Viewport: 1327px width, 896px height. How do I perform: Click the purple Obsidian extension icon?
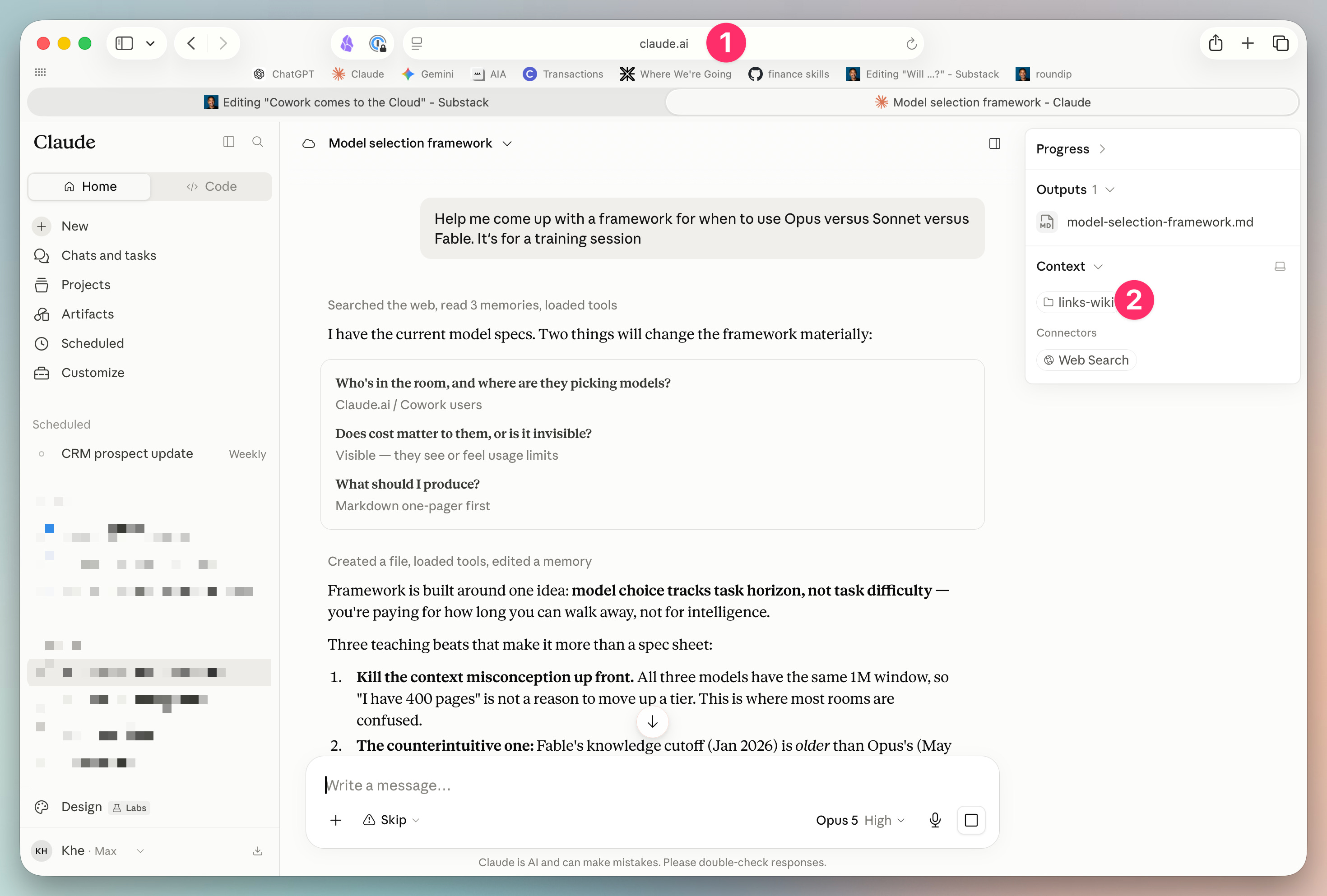pyautogui.click(x=347, y=43)
